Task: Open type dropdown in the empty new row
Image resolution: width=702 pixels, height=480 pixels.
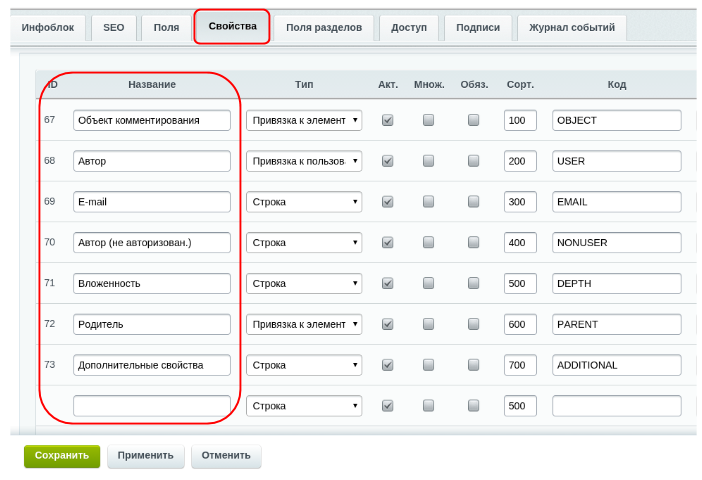Action: [303, 406]
